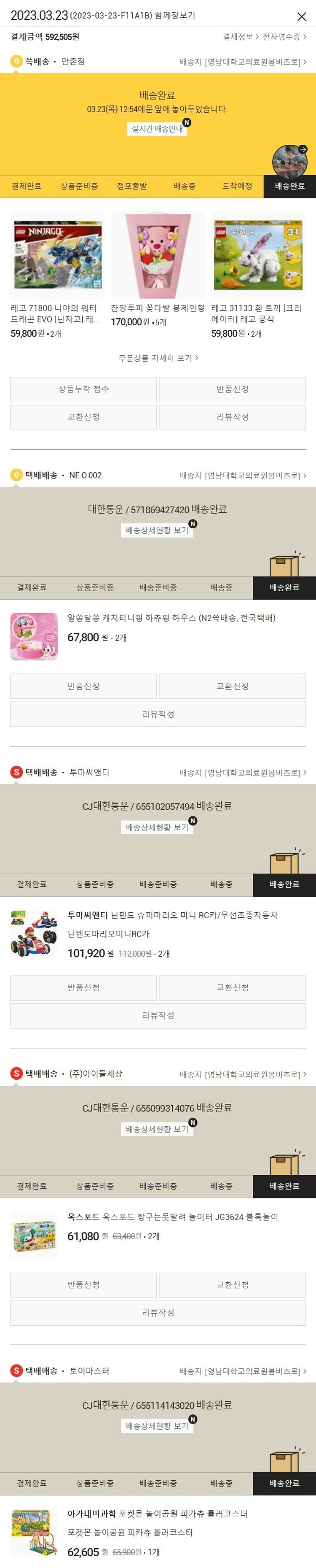The height and width of the screenshot is (1568, 316).
Task: Tap the red S icon beside 토이마스터
Action: tap(17, 1370)
